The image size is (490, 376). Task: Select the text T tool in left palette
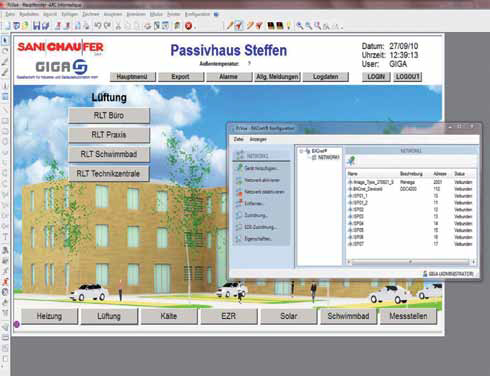(x=5, y=237)
